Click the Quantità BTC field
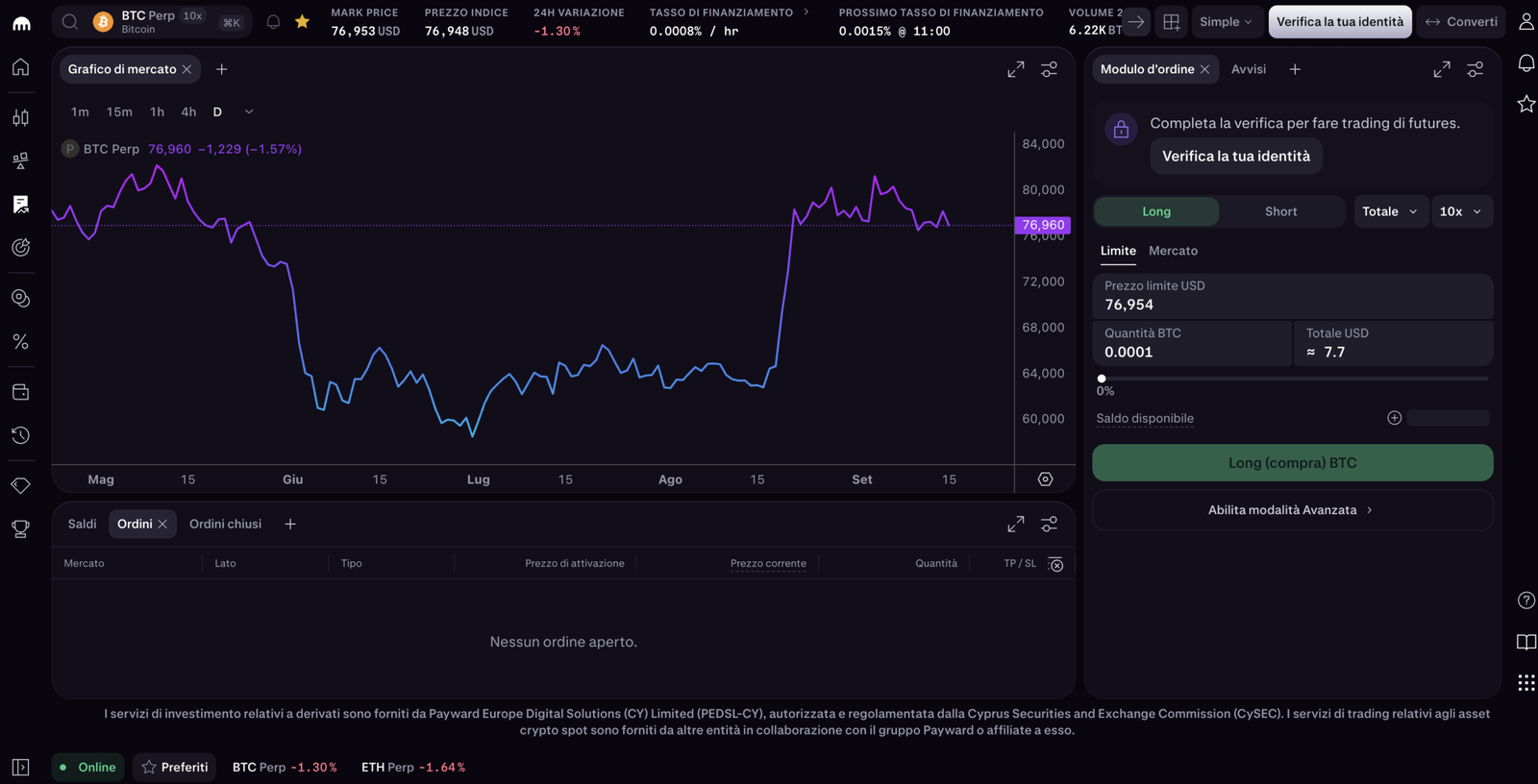Image resolution: width=1538 pixels, height=784 pixels. point(1192,343)
